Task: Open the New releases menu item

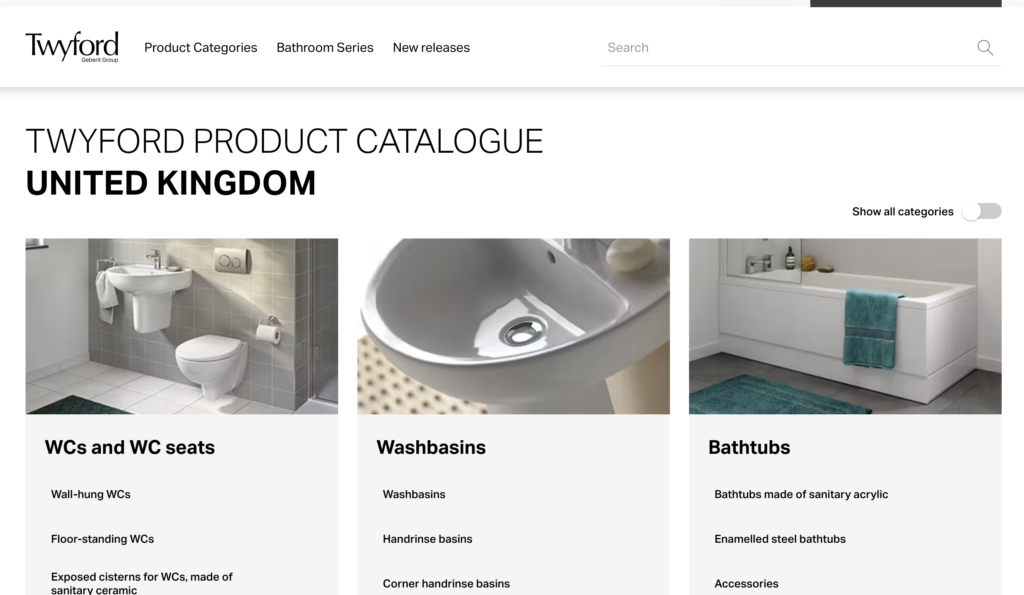Action: tap(431, 48)
